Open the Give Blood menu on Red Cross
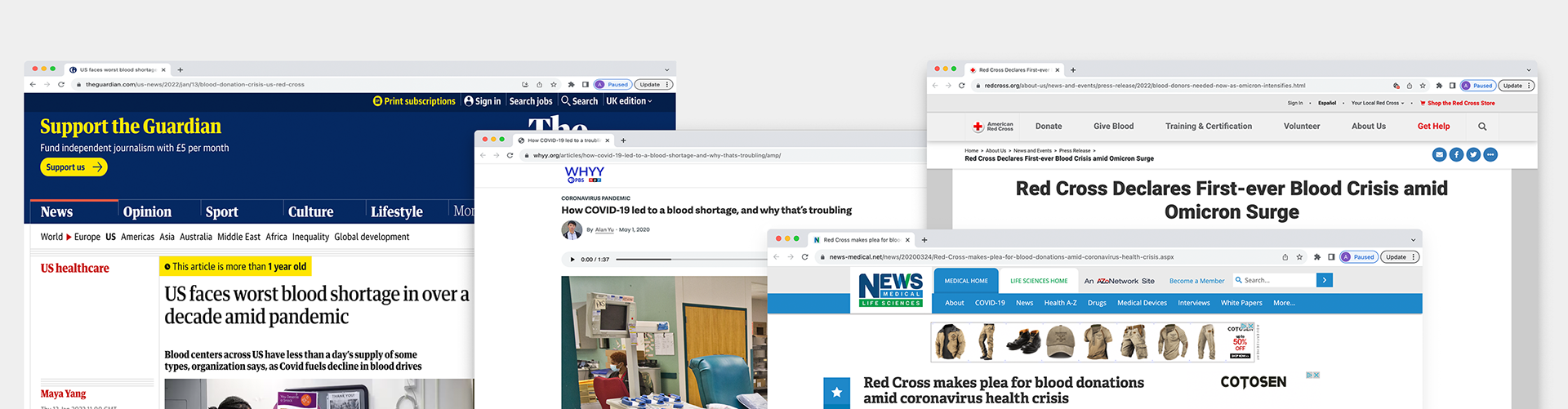This screenshot has width=1568, height=409. tap(1113, 127)
